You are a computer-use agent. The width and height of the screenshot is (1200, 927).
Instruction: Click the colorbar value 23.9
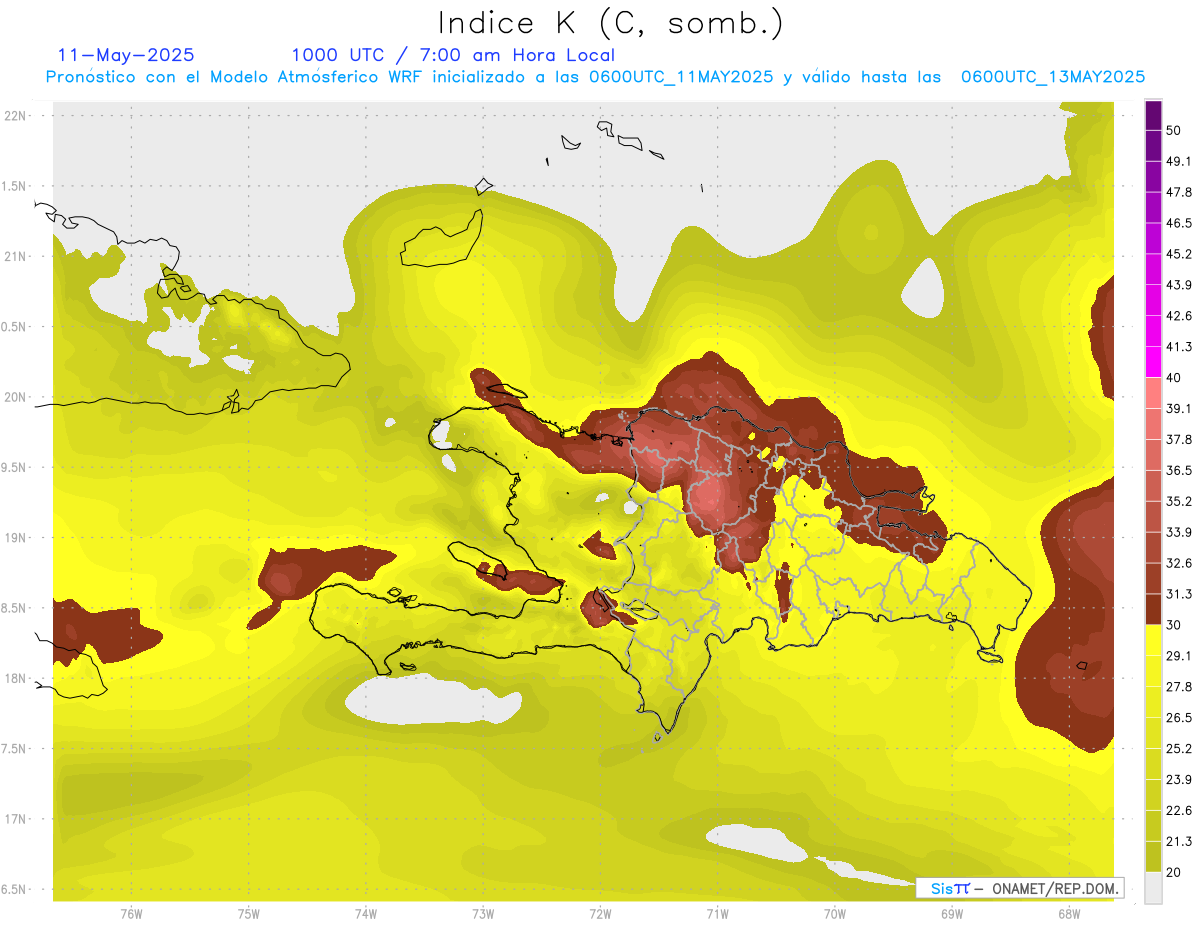point(1179,780)
